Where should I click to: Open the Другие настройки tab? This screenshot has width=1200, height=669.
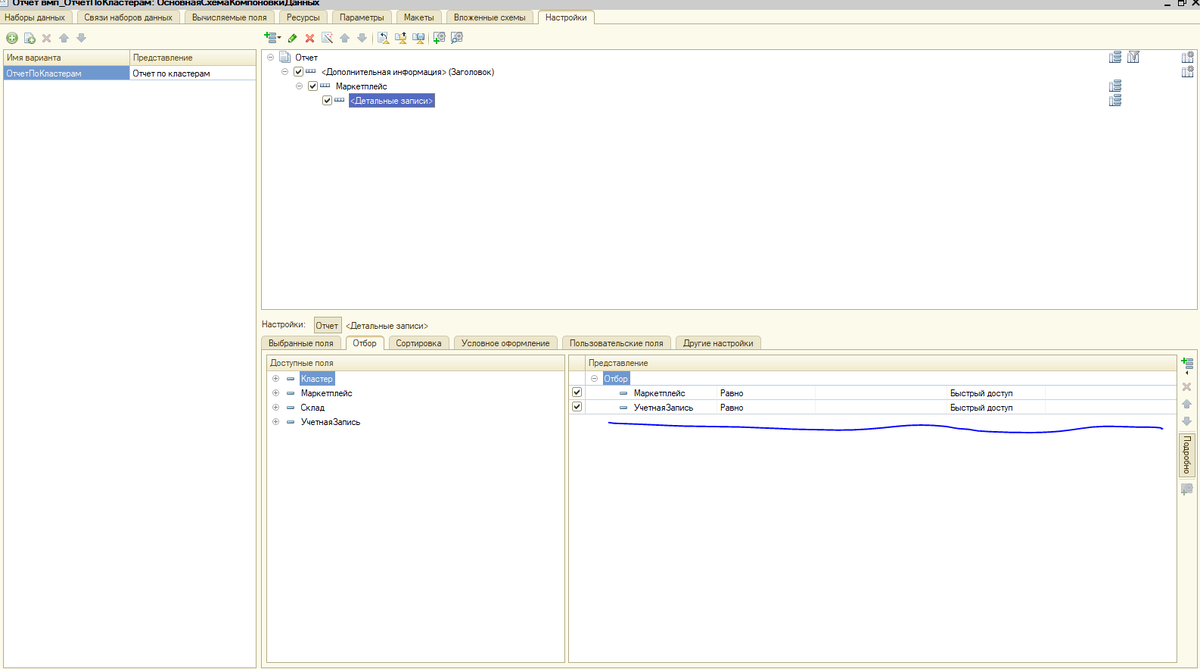tap(719, 343)
